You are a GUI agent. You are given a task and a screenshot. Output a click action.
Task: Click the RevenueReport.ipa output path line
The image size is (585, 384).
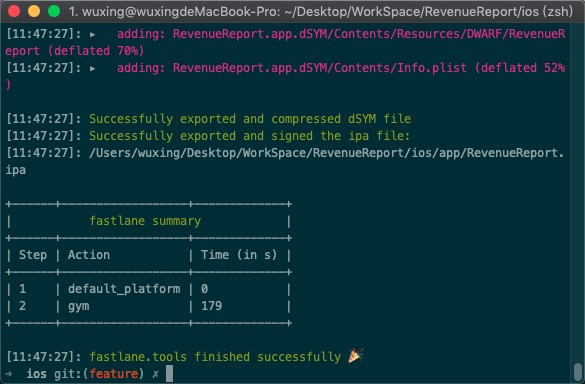coord(285,161)
